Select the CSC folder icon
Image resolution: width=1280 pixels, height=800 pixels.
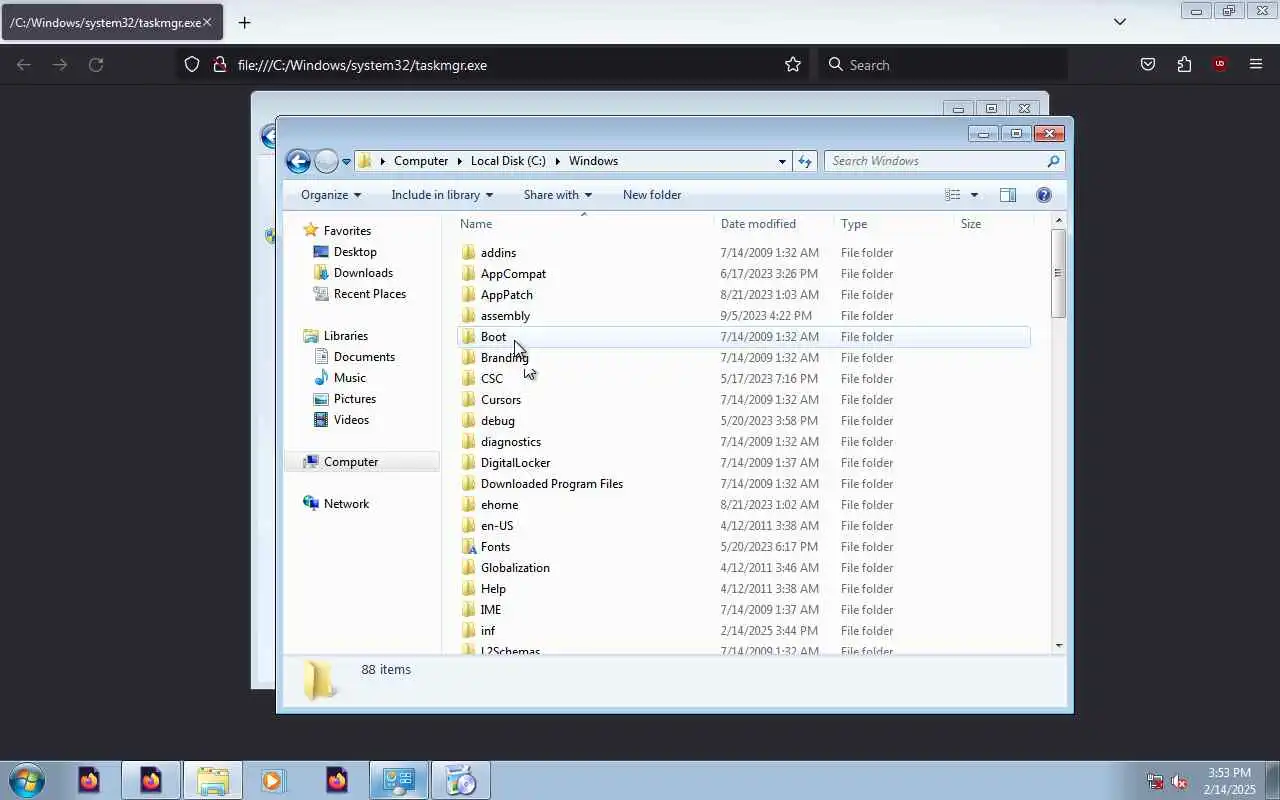click(469, 379)
